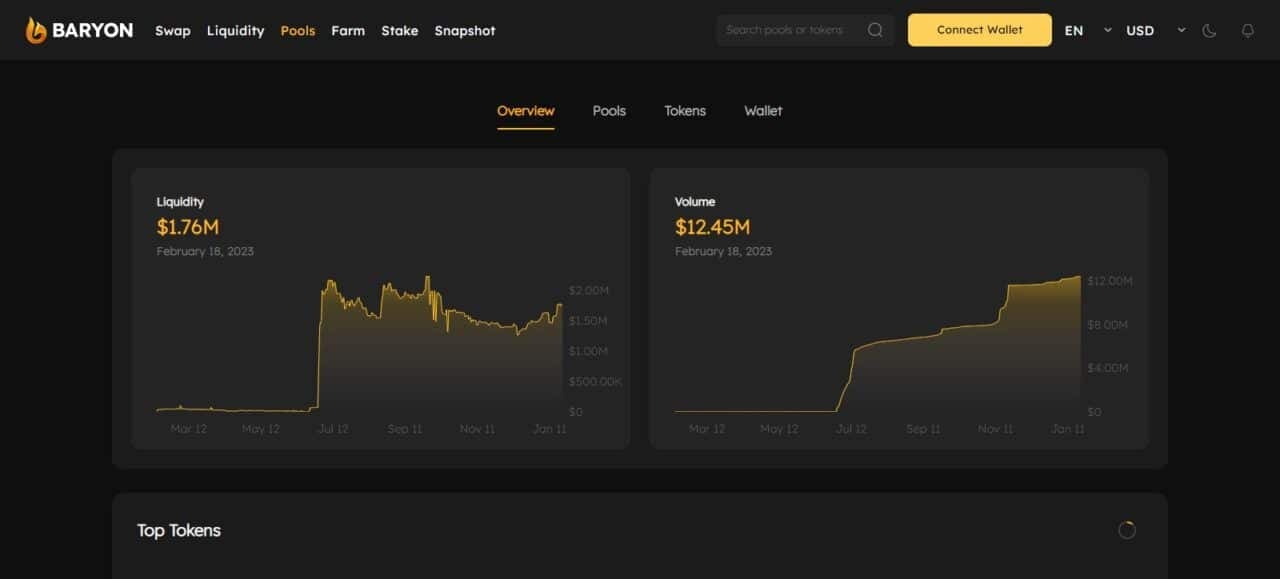Click $2.00M axis label on liquidity chart
The height and width of the screenshot is (579, 1280).
[x=589, y=290]
